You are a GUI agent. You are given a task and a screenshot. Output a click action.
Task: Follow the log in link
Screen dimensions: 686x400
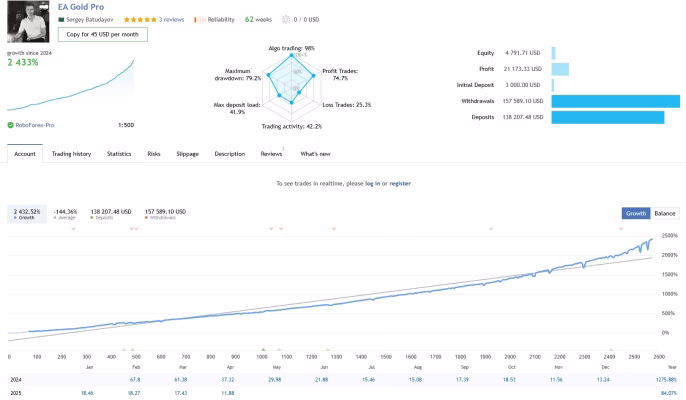click(x=373, y=183)
